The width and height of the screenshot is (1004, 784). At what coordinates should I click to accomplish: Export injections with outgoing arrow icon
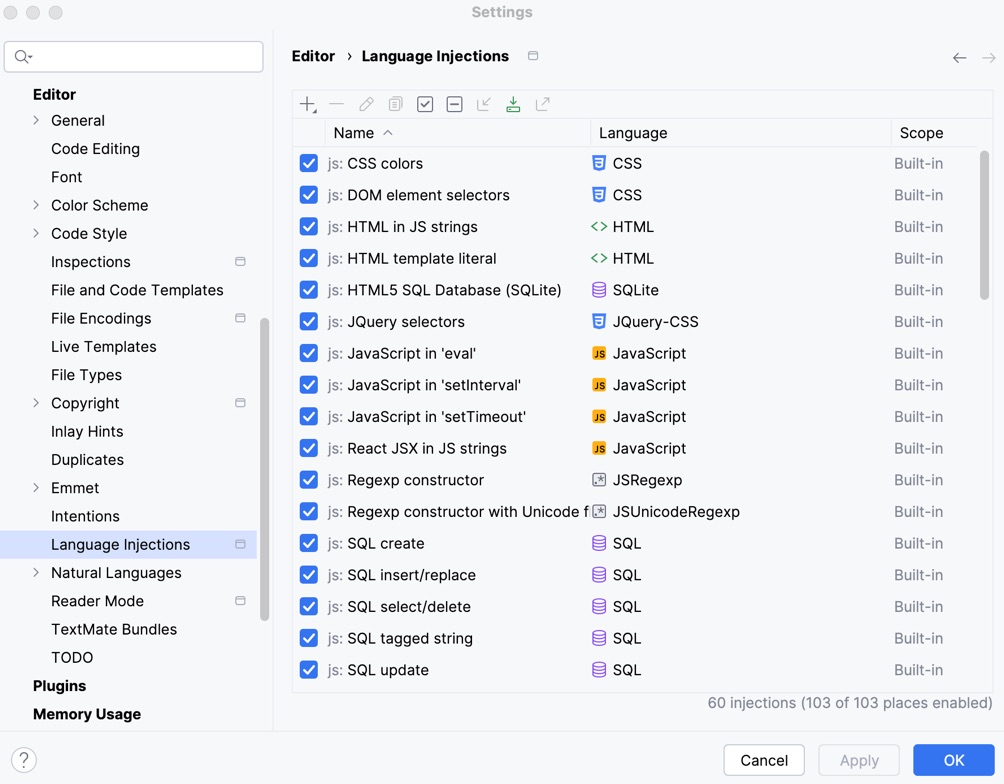point(543,104)
